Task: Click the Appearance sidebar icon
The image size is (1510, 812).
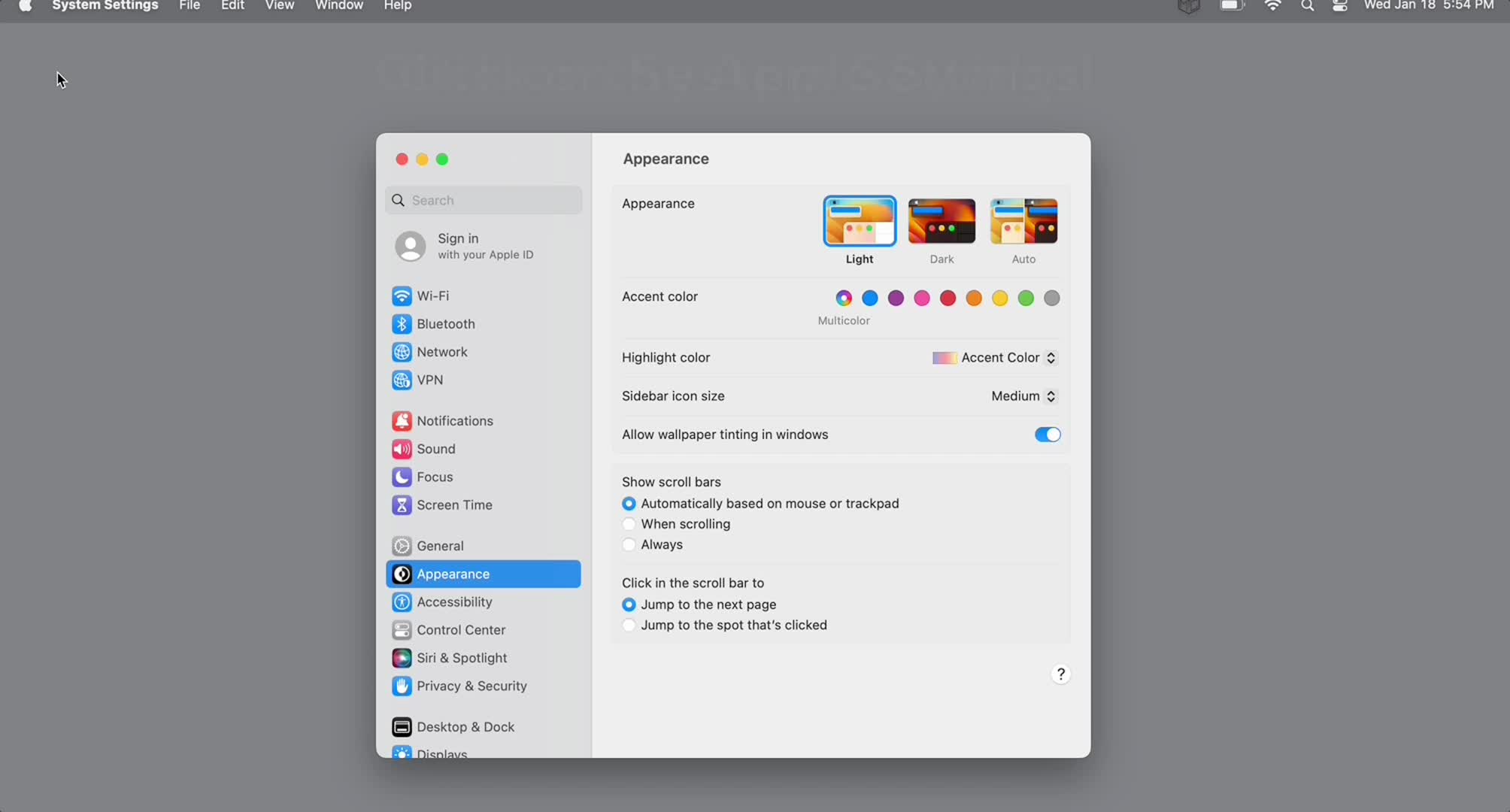Action: (402, 574)
